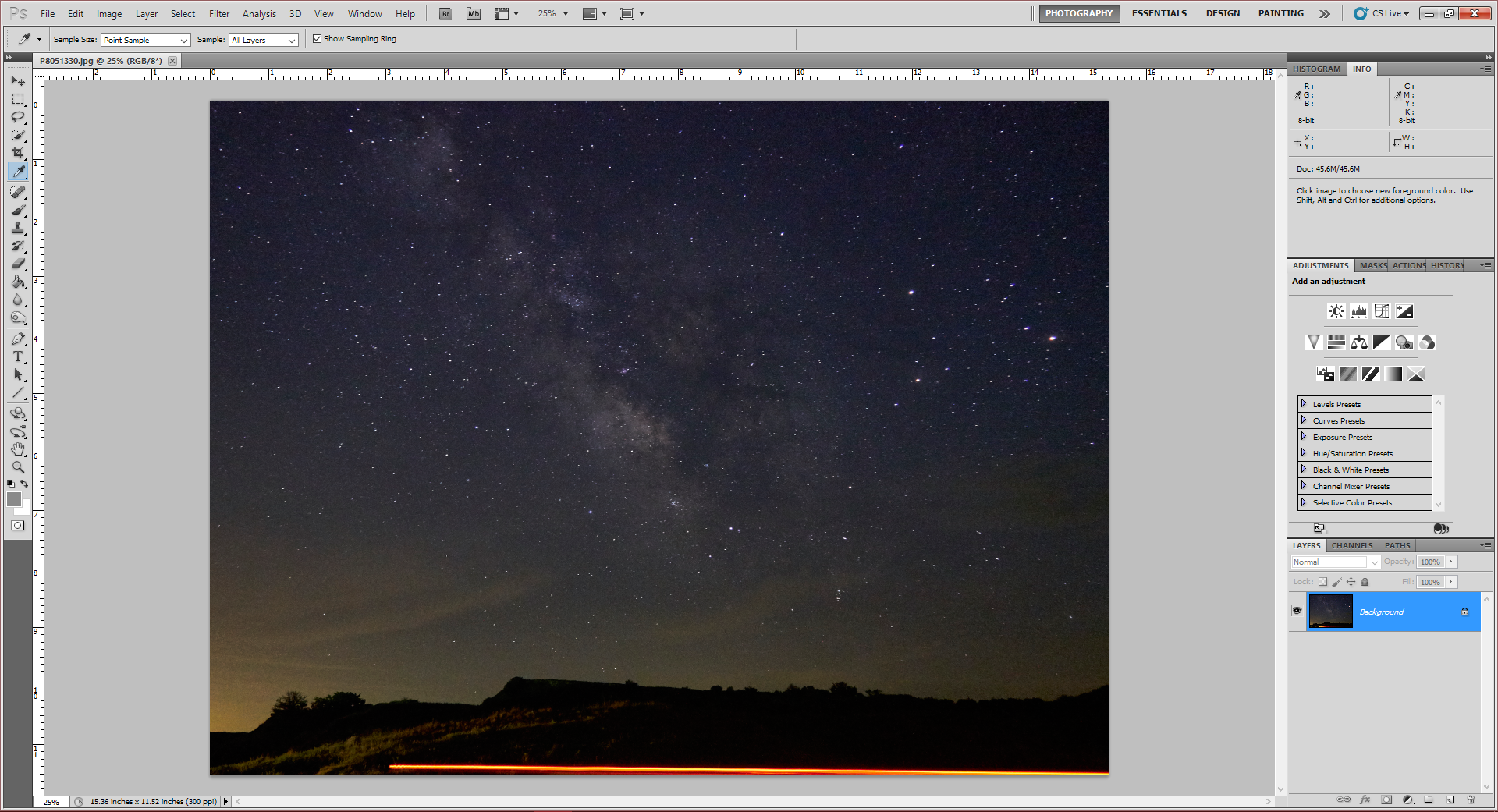The image size is (1498, 812).
Task: Click the status bar zoom percentage field
Action: pos(51,802)
